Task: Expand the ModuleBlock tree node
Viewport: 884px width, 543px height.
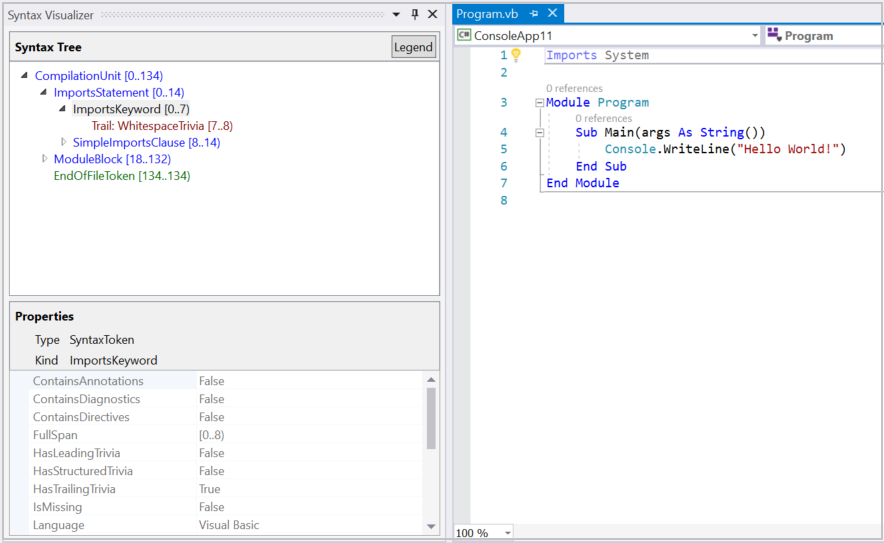Action: pyautogui.click(x=45, y=159)
